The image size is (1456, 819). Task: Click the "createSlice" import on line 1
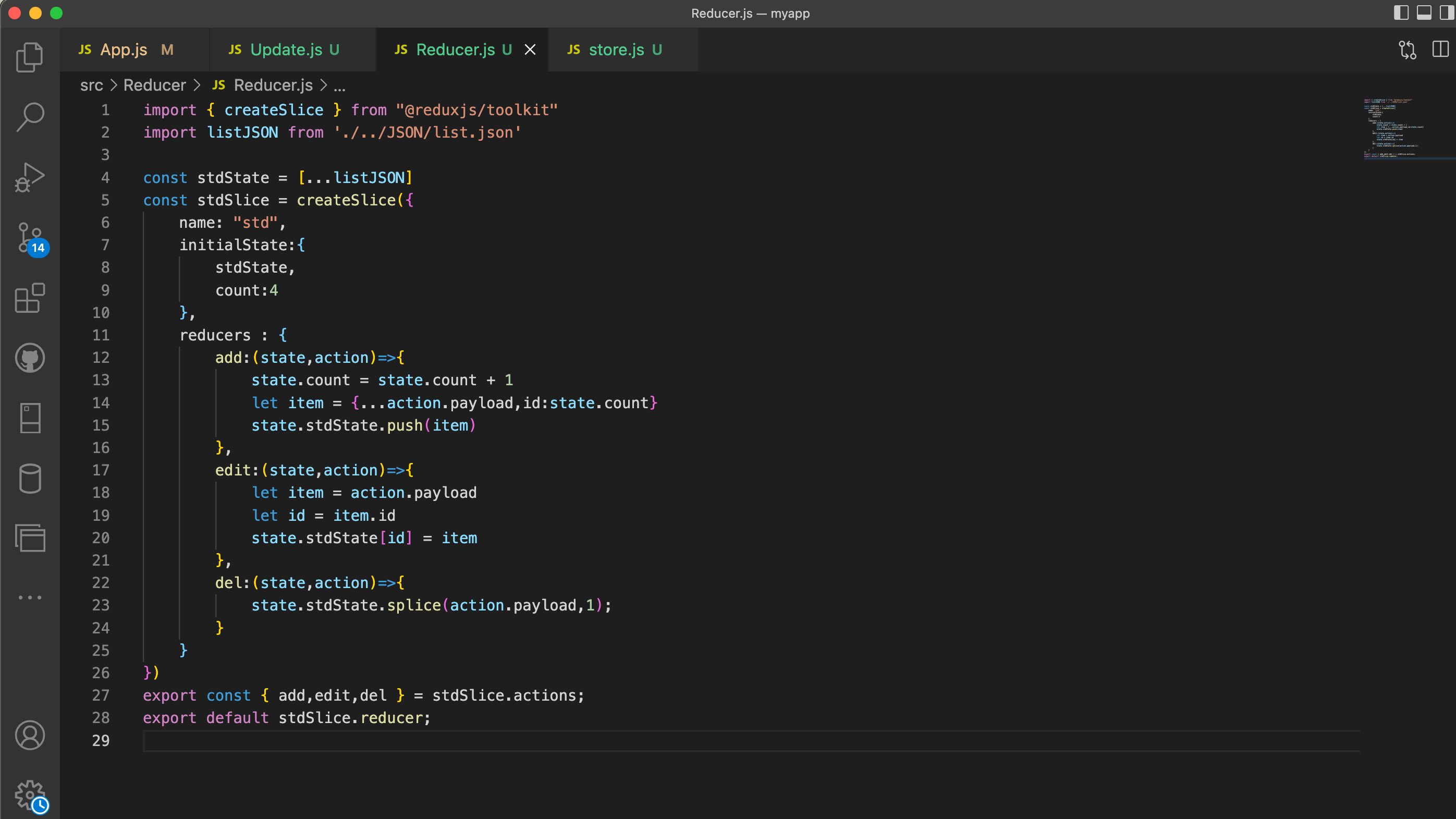274,109
